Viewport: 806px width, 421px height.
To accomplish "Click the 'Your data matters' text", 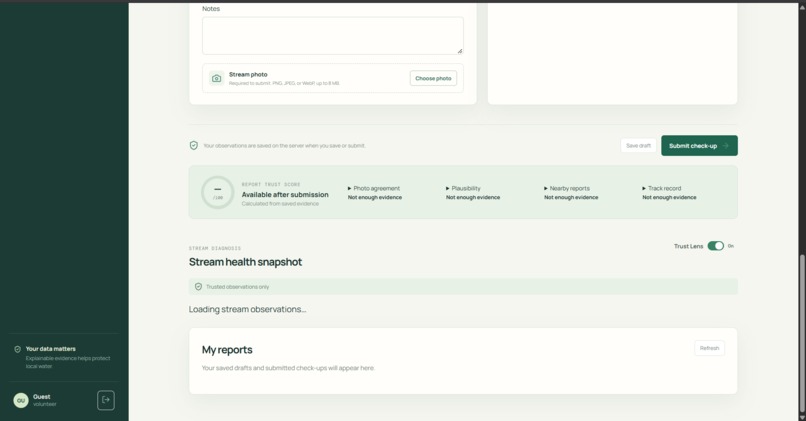I will (50, 349).
